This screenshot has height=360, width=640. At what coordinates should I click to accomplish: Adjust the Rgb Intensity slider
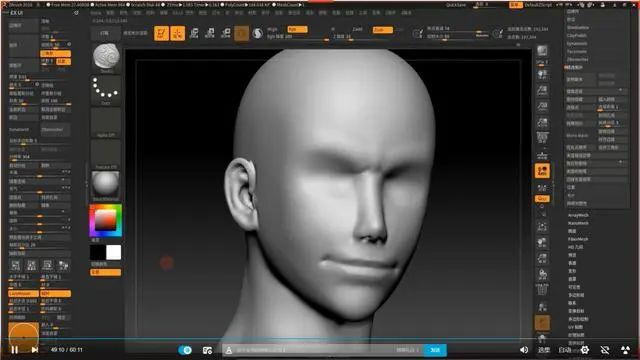pyautogui.click(x=298, y=38)
